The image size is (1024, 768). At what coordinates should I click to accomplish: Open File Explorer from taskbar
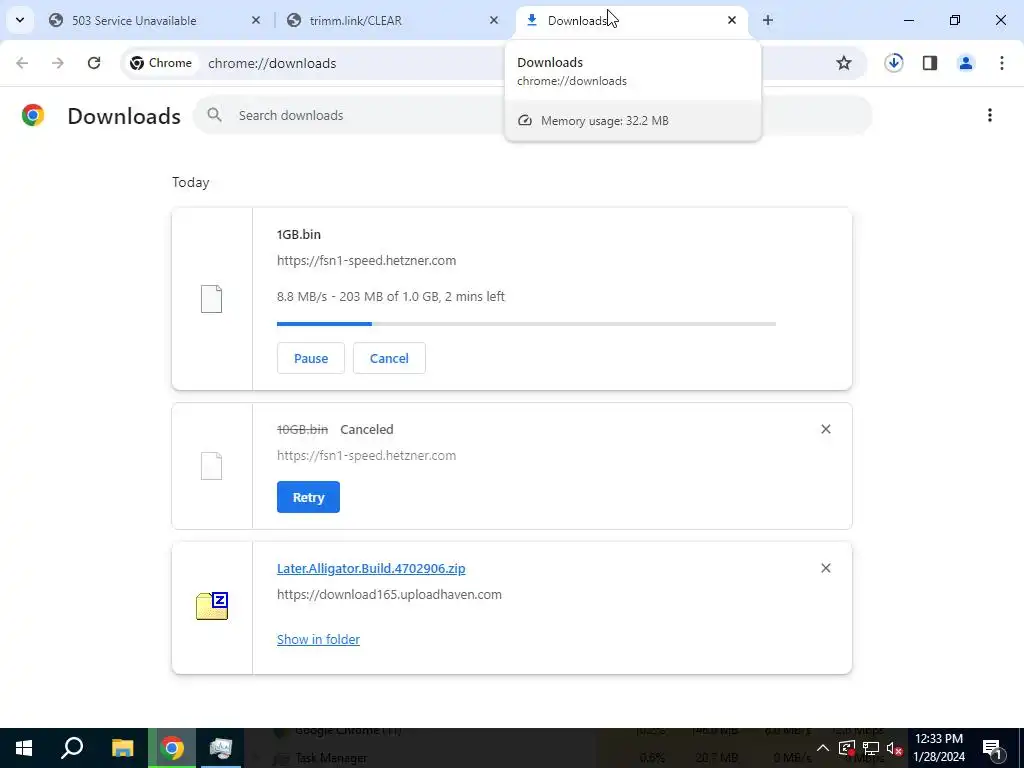pyautogui.click(x=122, y=748)
